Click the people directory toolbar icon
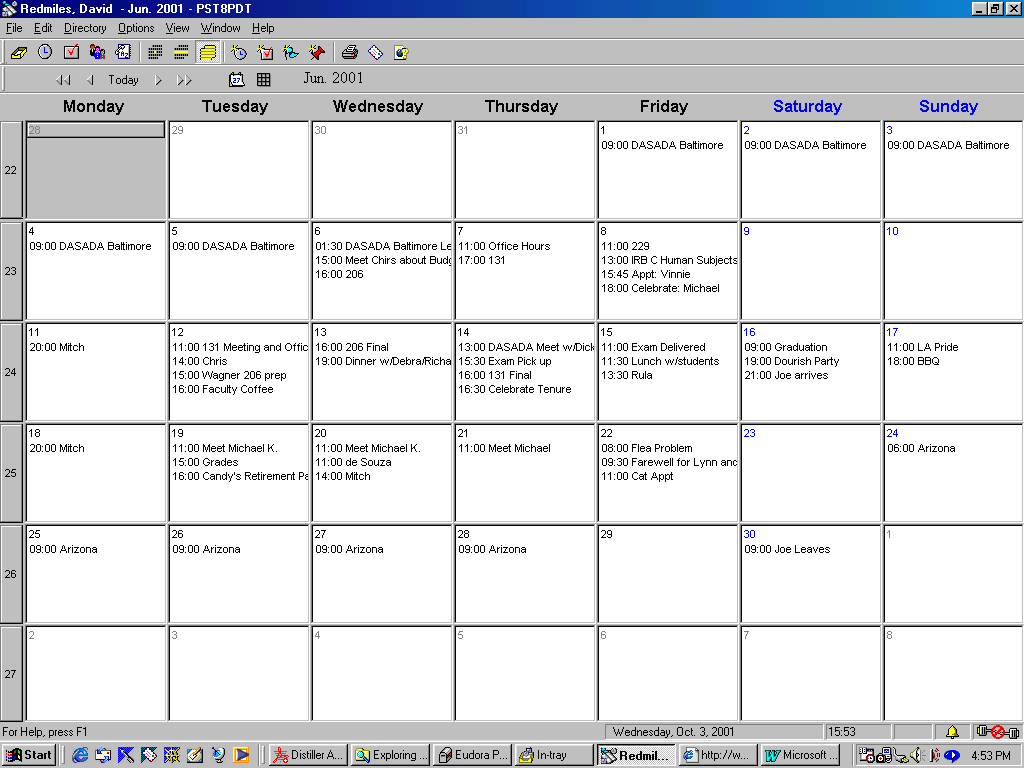 click(98, 52)
